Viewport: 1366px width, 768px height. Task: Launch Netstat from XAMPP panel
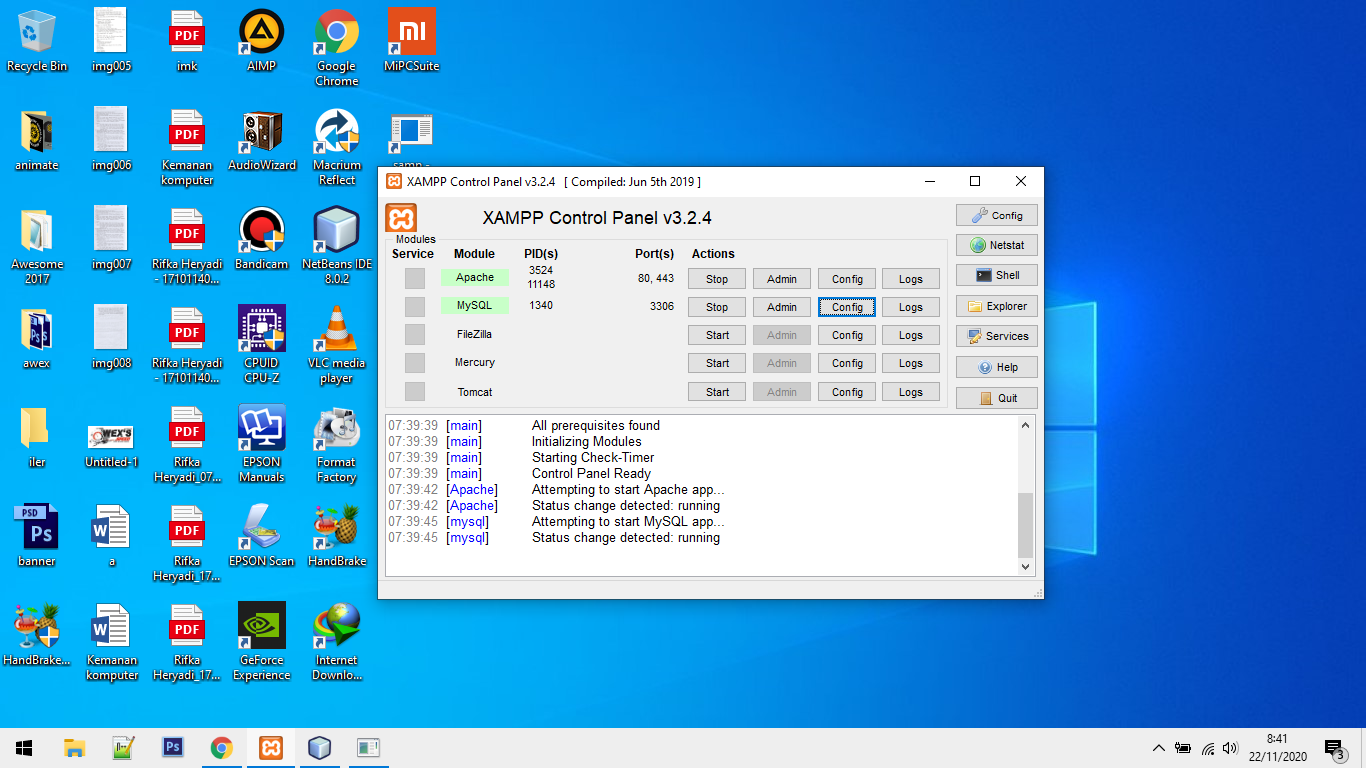(x=997, y=245)
